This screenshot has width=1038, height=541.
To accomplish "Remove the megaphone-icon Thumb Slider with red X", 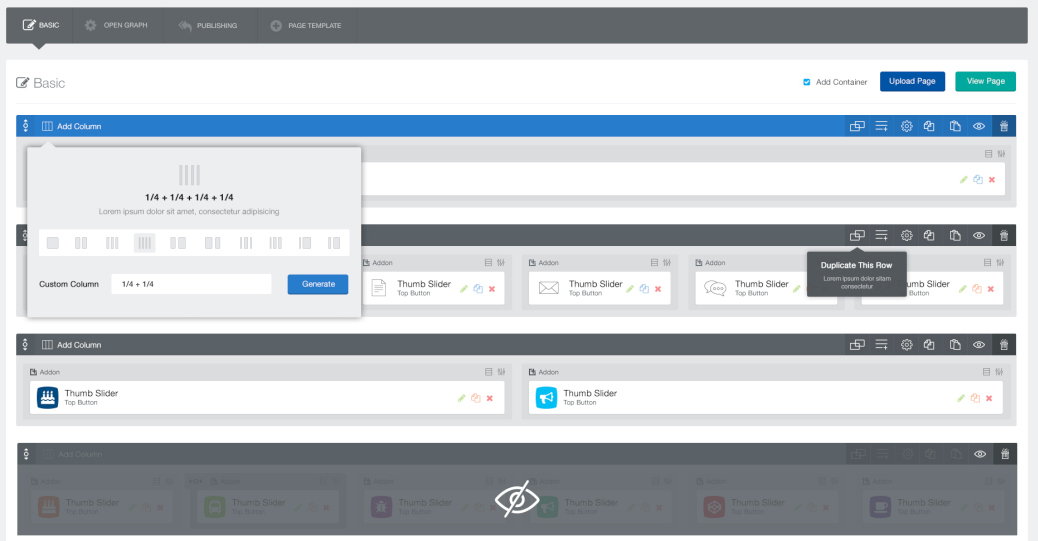I will click(x=989, y=398).
